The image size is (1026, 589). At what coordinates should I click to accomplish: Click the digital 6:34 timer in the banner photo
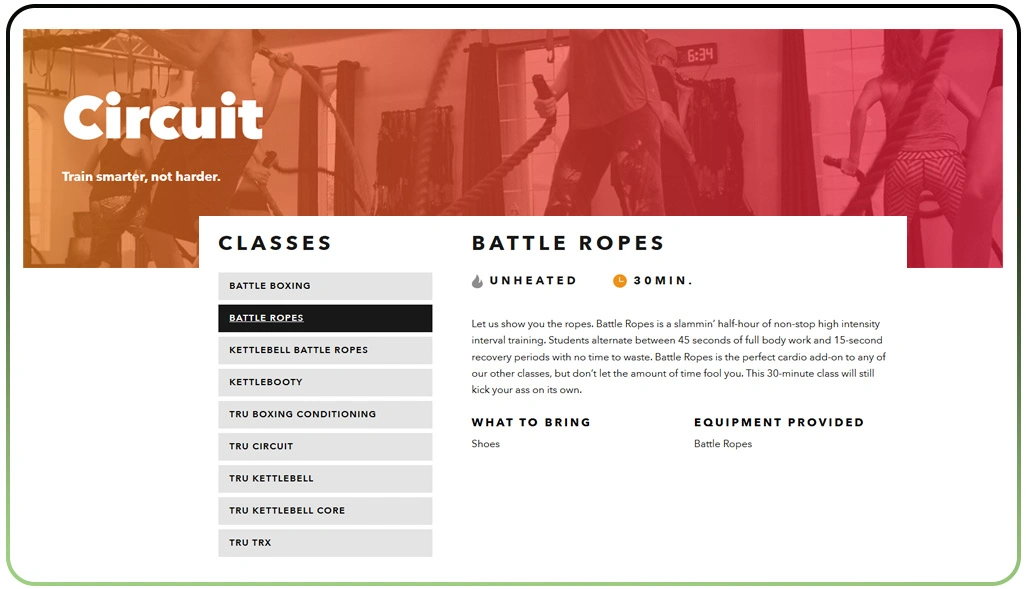coord(696,55)
